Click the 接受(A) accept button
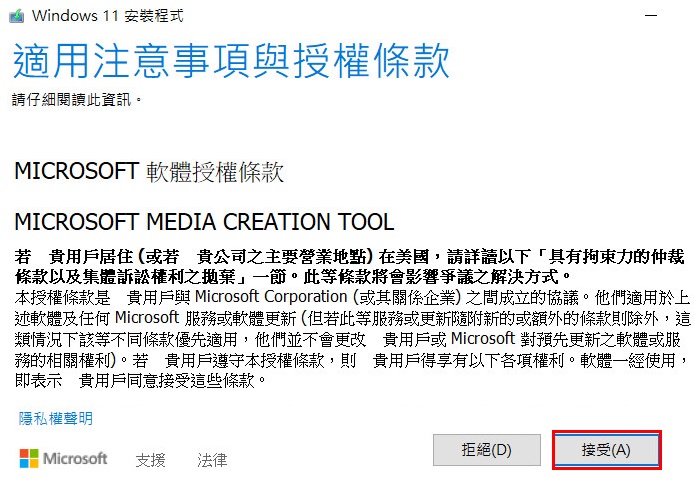 (606, 450)
